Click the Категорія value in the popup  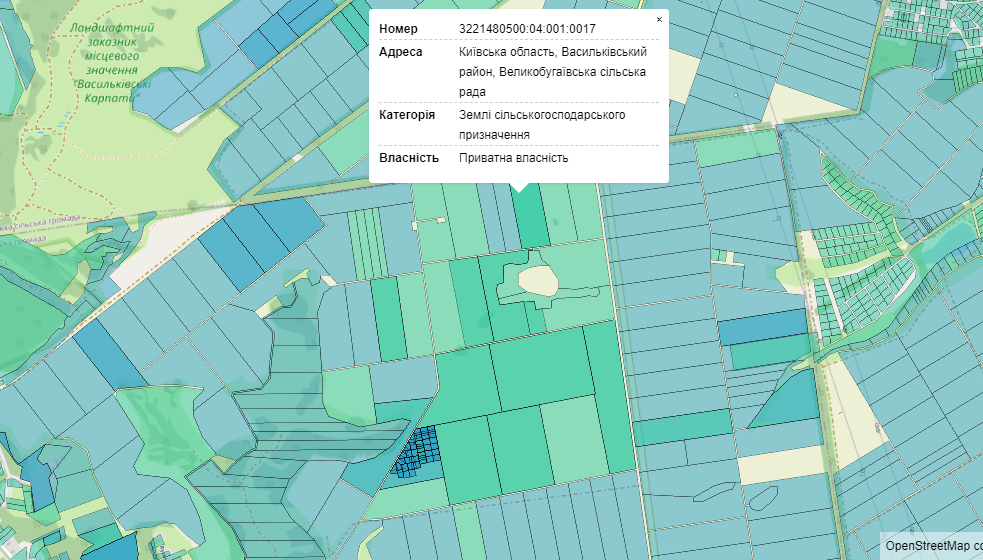pyautogui.click(x=542, y=124)
